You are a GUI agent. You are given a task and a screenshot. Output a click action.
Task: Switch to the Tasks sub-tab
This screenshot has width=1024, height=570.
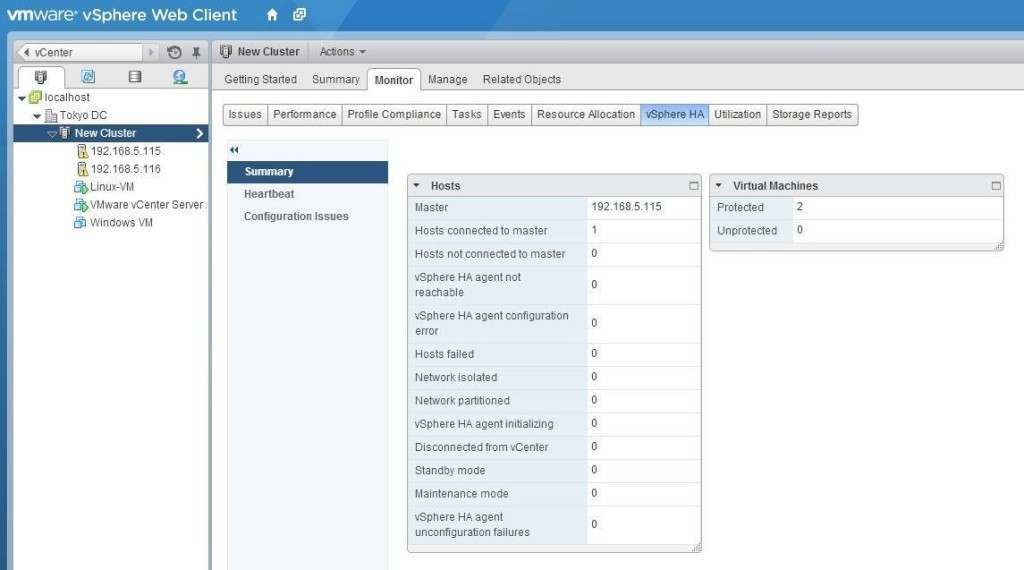(466, 114)
